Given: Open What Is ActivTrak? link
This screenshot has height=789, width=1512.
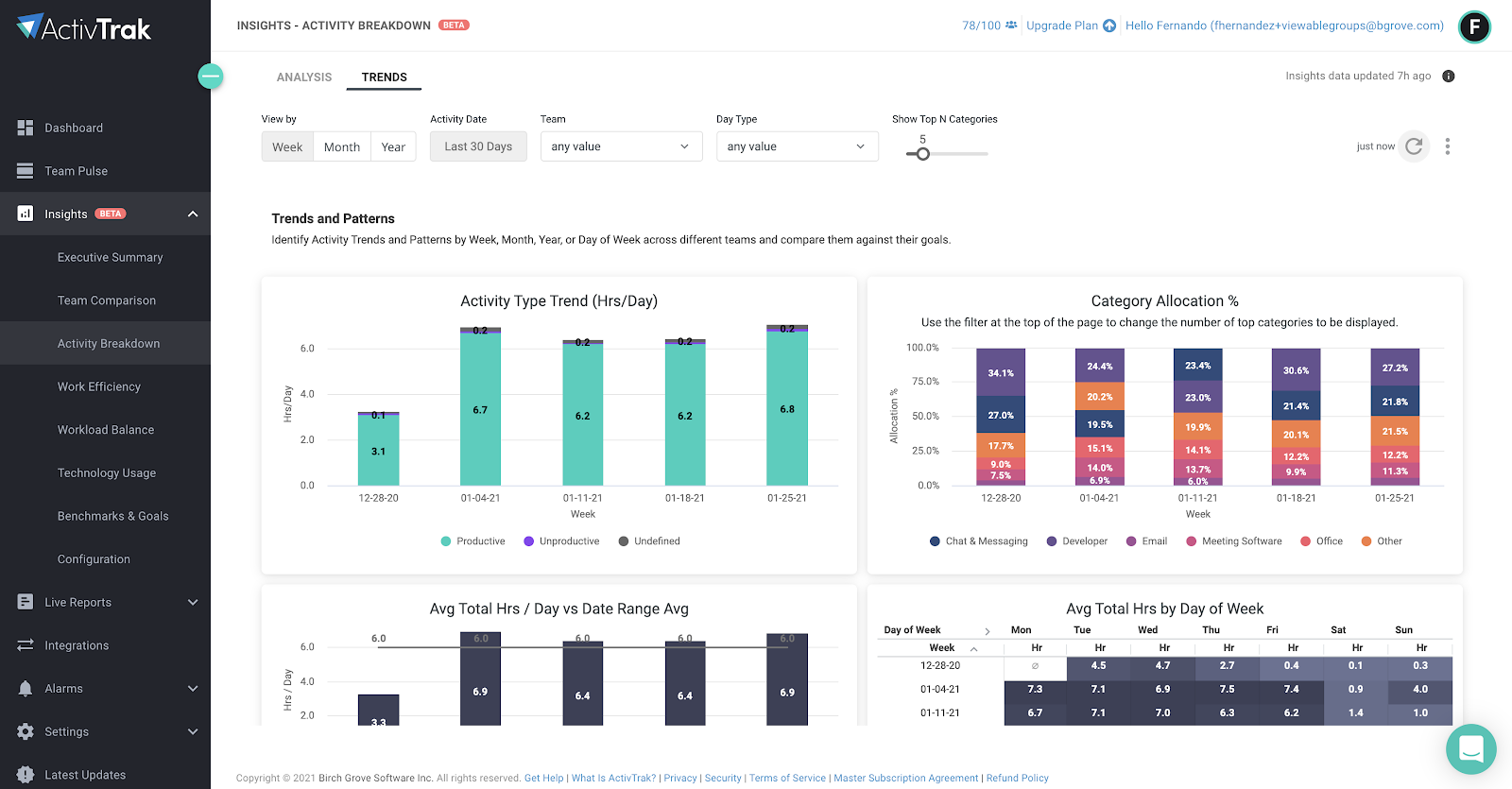Looking at the screenshot, I should 613,779.
